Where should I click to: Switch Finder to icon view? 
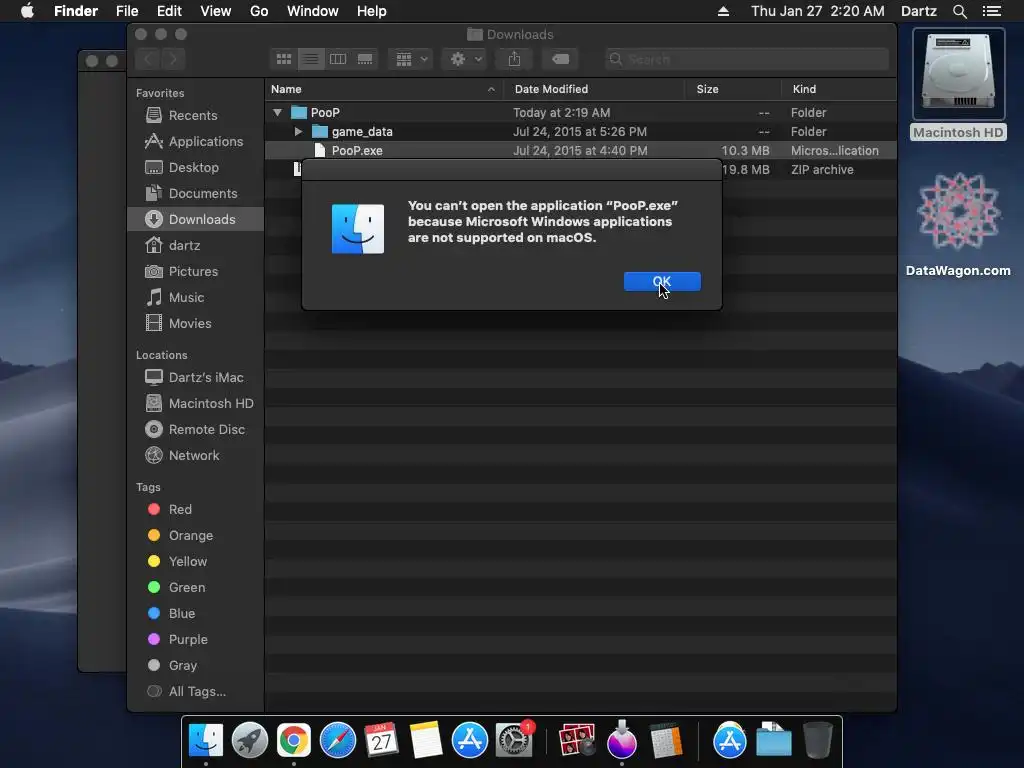283,59
